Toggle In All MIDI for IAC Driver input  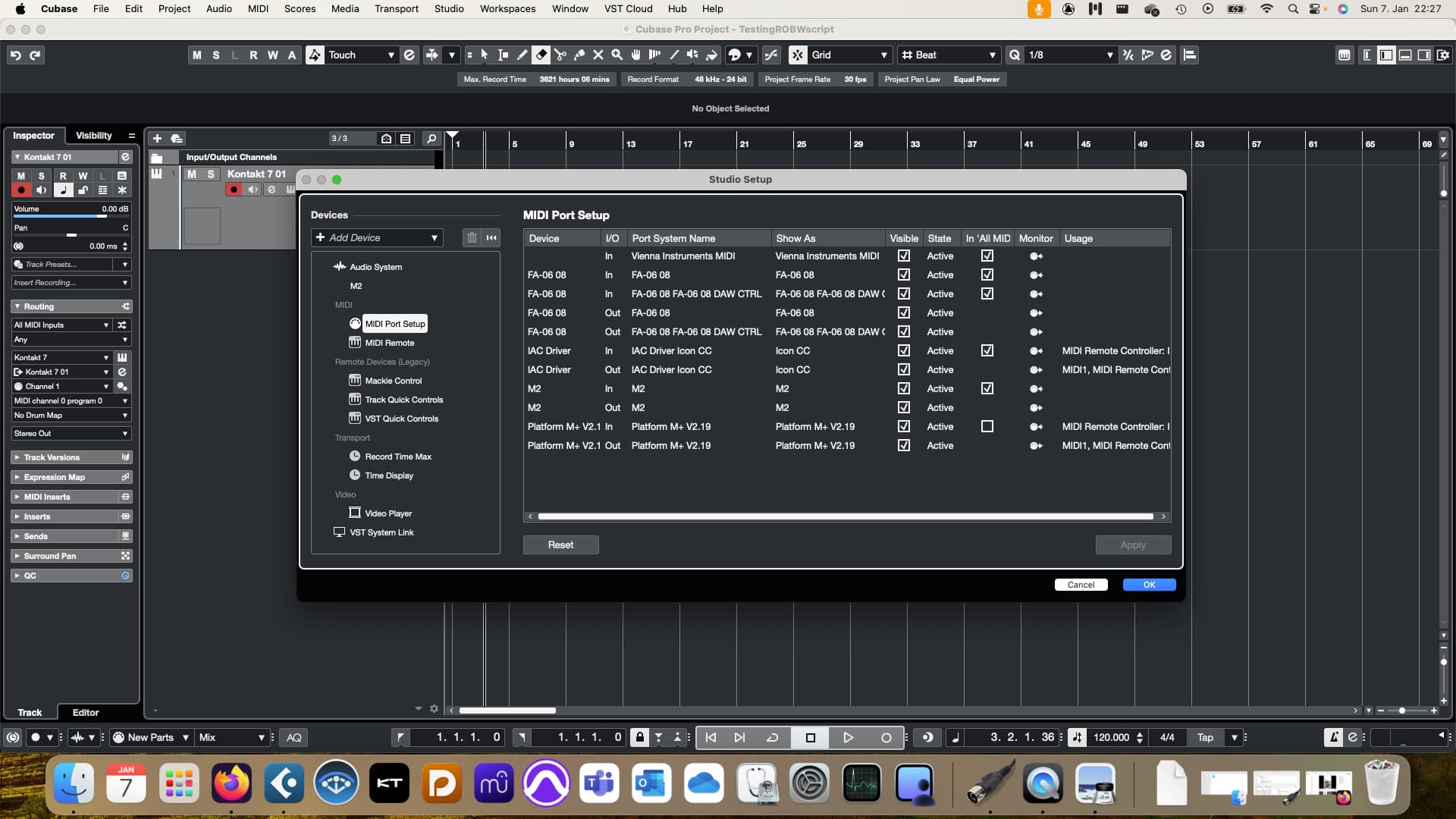coord(987,350)
